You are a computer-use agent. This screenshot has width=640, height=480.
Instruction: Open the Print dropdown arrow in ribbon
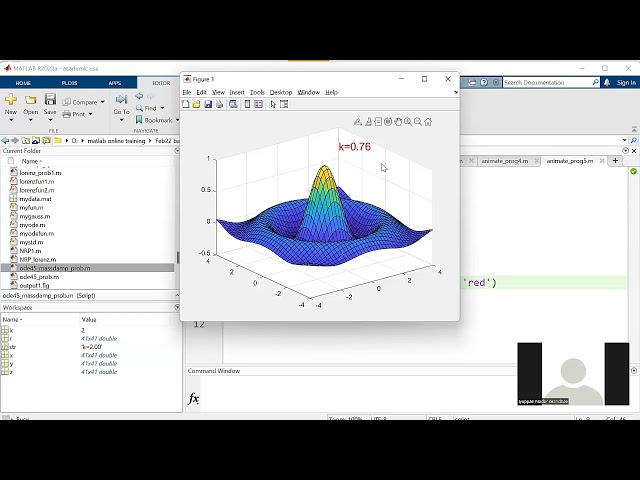click(x=91, y=114)
